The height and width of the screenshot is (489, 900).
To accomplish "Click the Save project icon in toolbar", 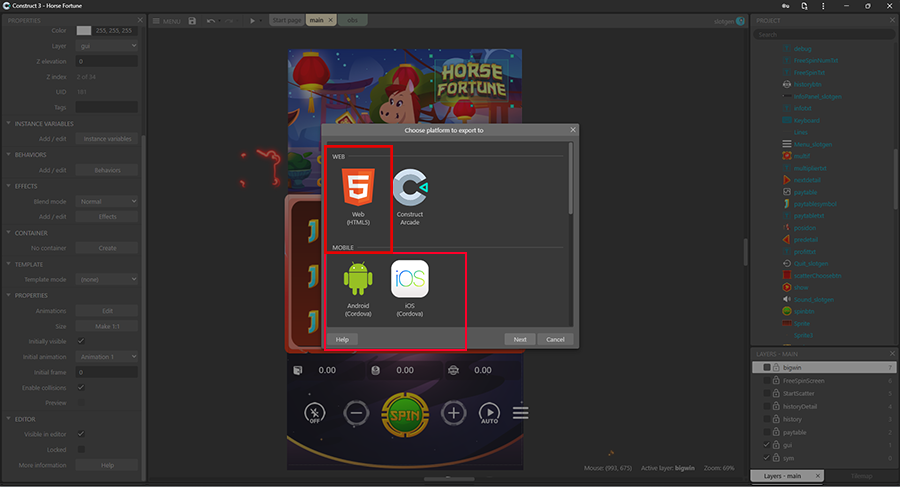I will click(x=192, y=20).
